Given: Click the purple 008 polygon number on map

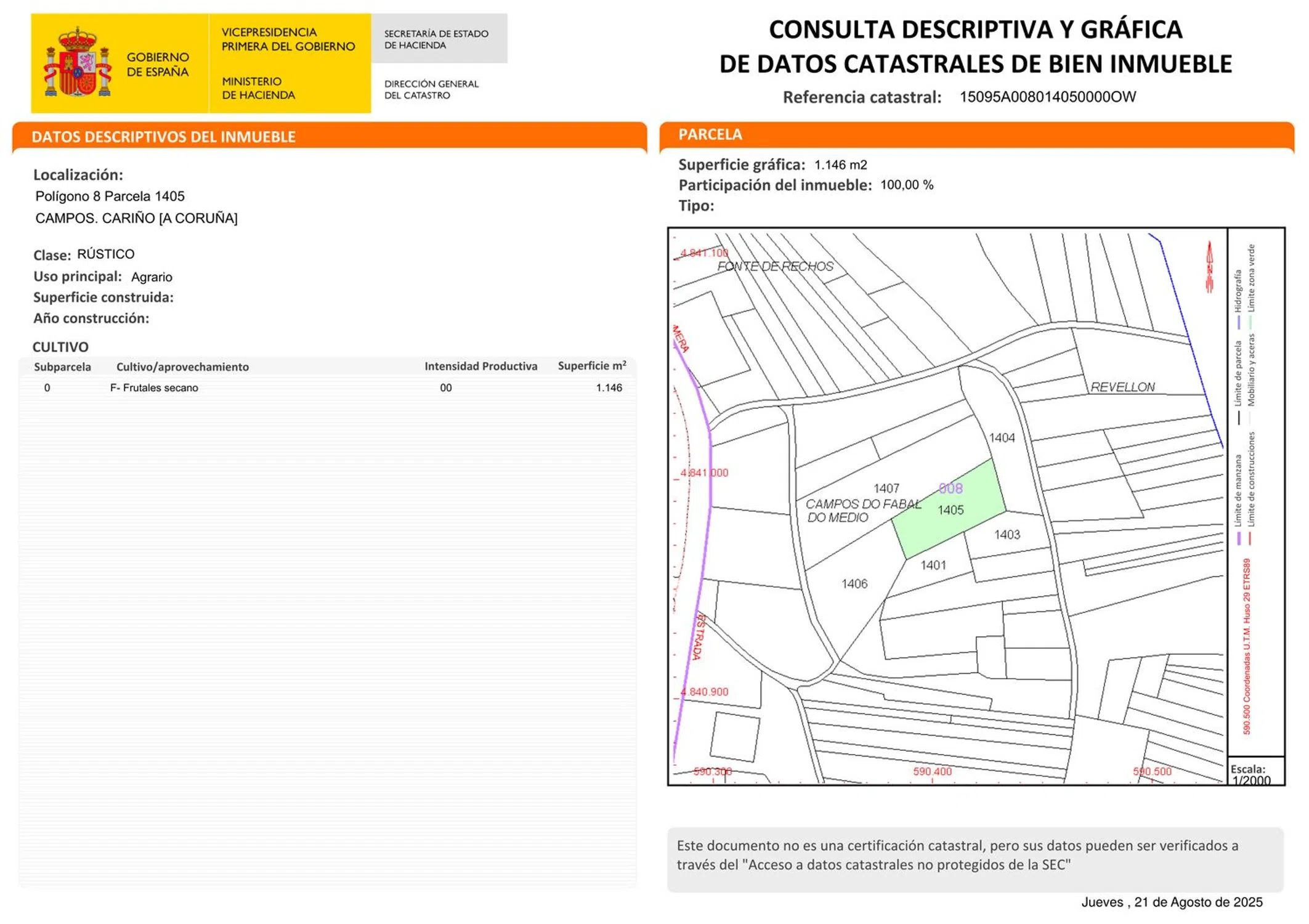Looking at the screenshot, I should coord(950,488).
